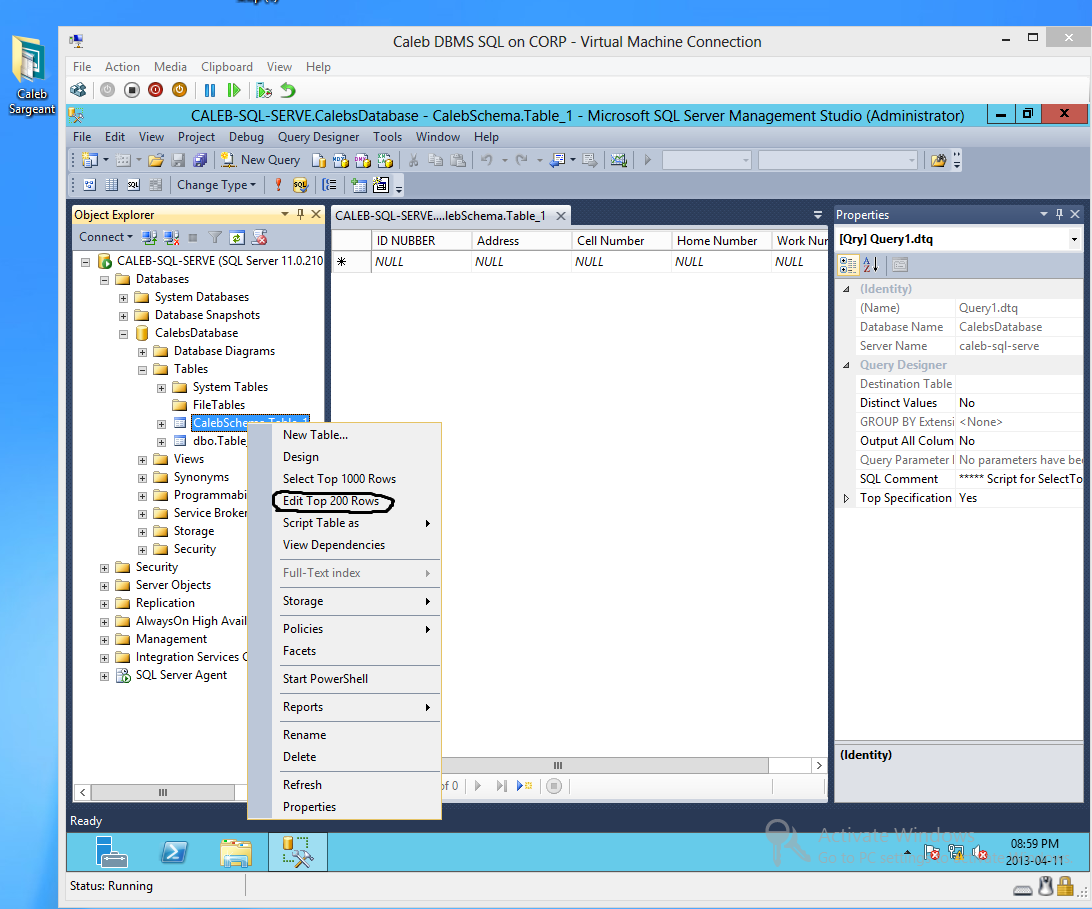Click the XMLA Query icon

[x=385, y=160]
